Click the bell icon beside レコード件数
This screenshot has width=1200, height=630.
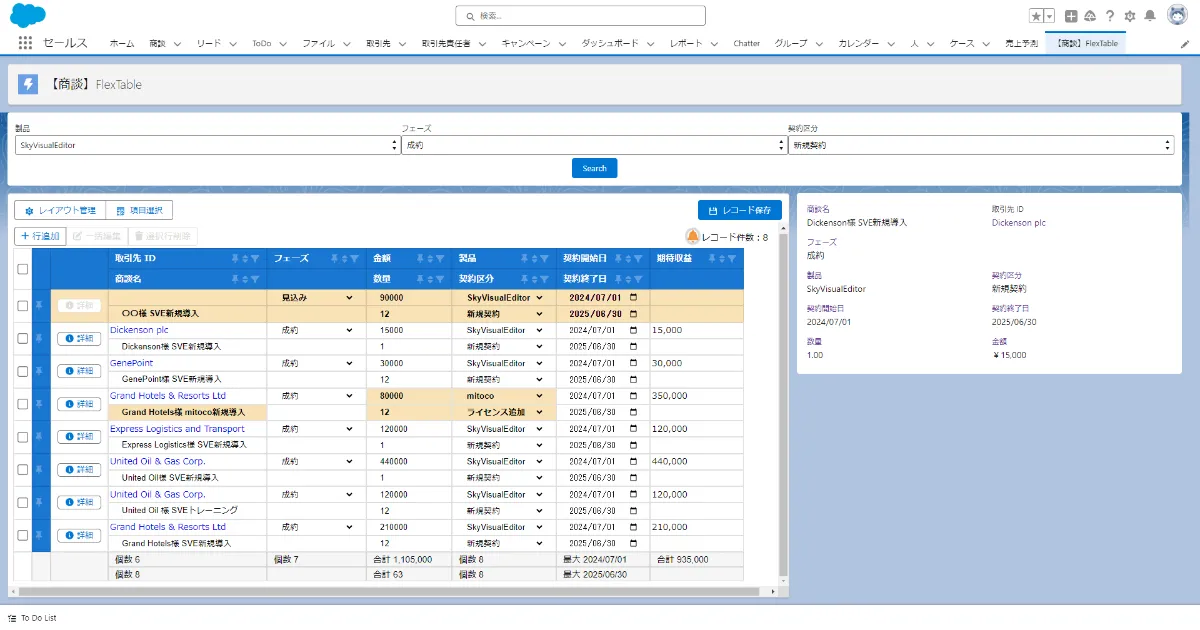point(693,236)
